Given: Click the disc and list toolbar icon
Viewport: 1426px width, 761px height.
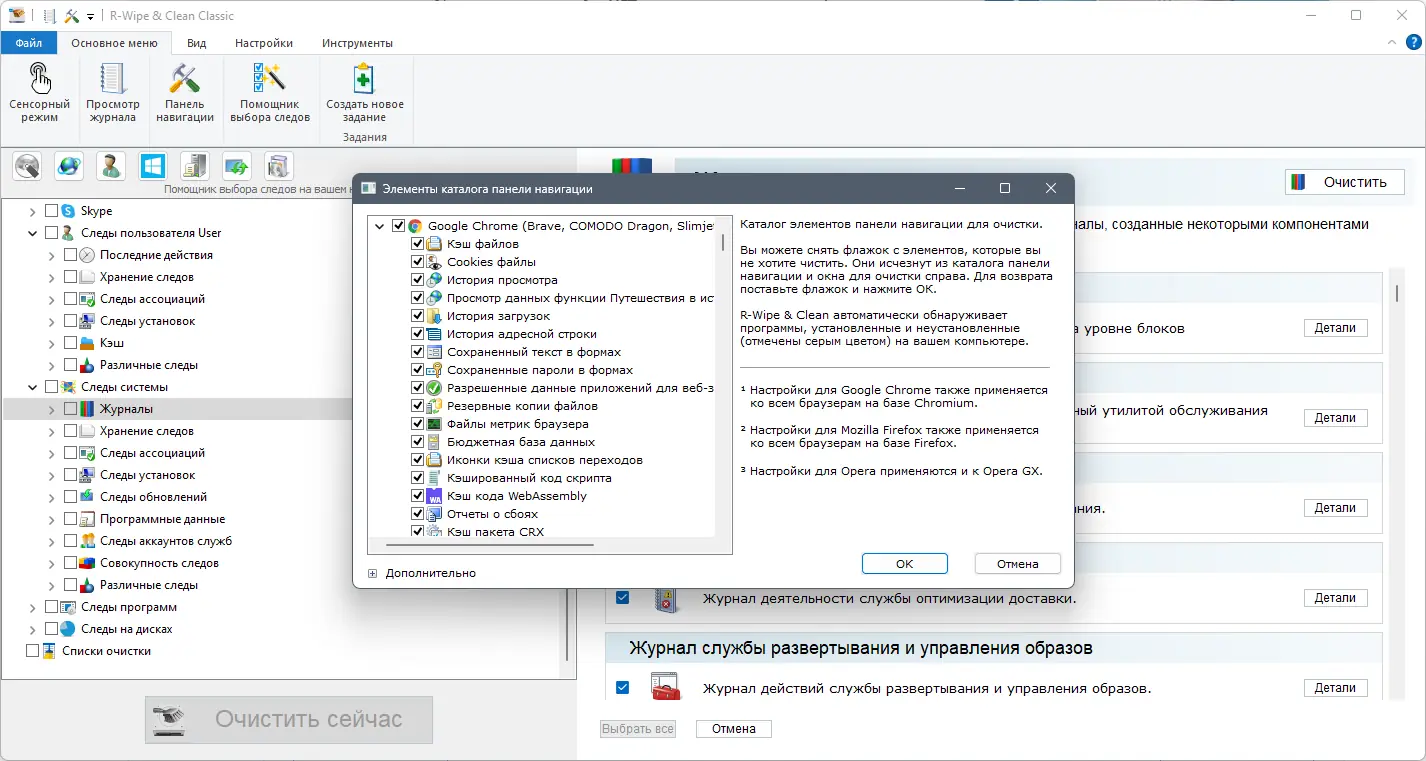Looking at the screenshot, I should [x=279, y=165].
